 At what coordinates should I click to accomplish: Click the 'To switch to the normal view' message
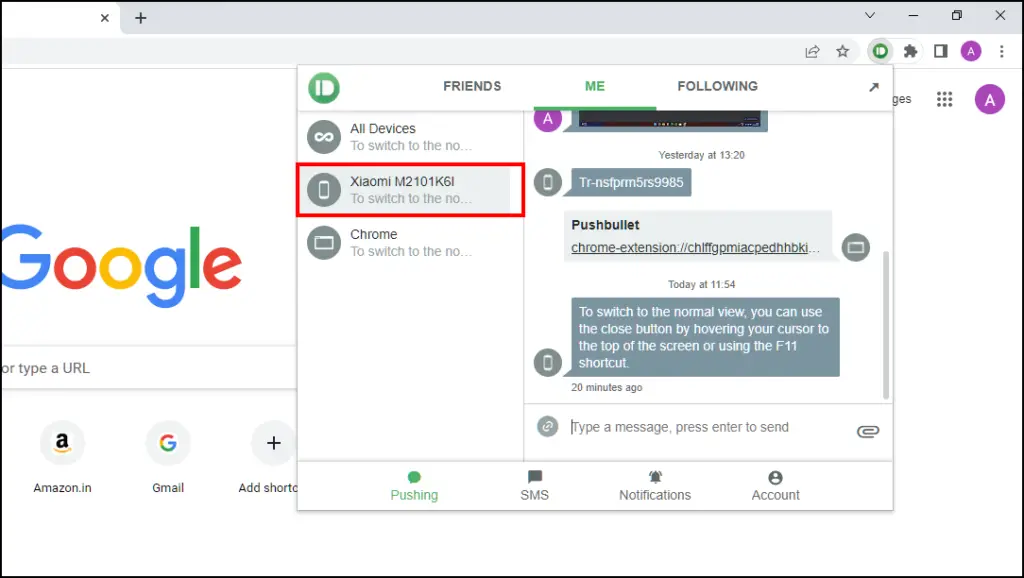coord(705,337)
